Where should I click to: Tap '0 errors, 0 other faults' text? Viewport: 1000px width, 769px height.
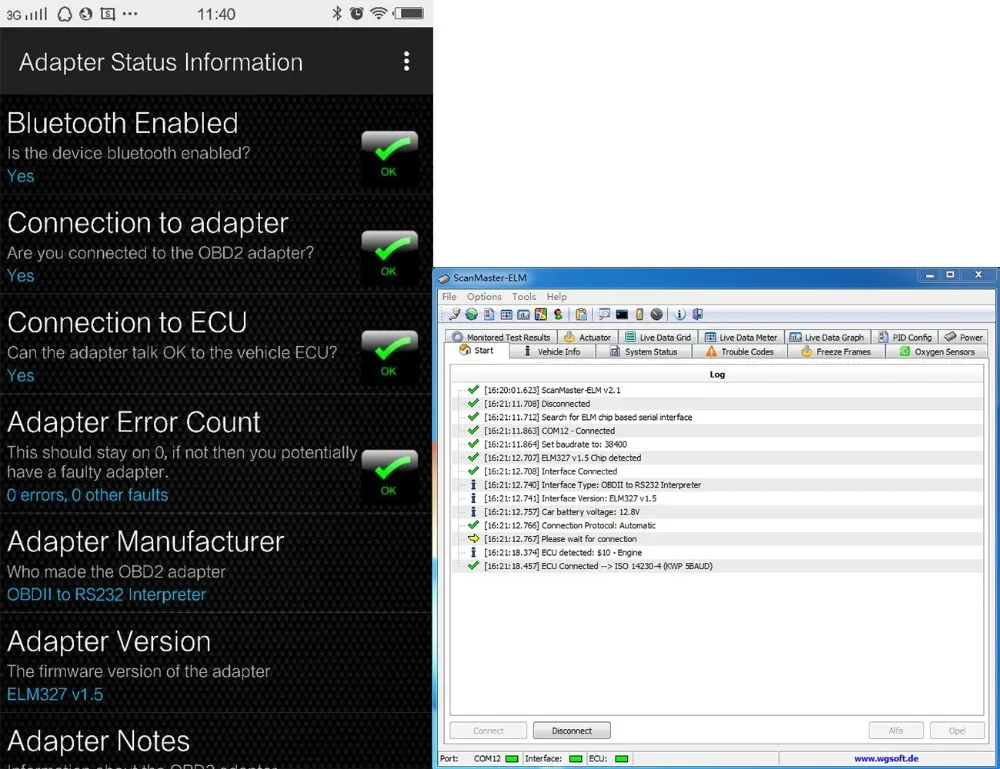click(x=87, y=495)
